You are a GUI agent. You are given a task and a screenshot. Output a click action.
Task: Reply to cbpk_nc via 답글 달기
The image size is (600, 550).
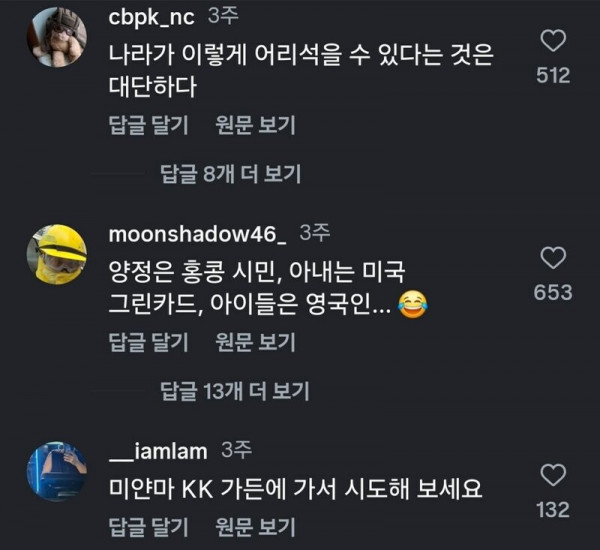[147, 125]
